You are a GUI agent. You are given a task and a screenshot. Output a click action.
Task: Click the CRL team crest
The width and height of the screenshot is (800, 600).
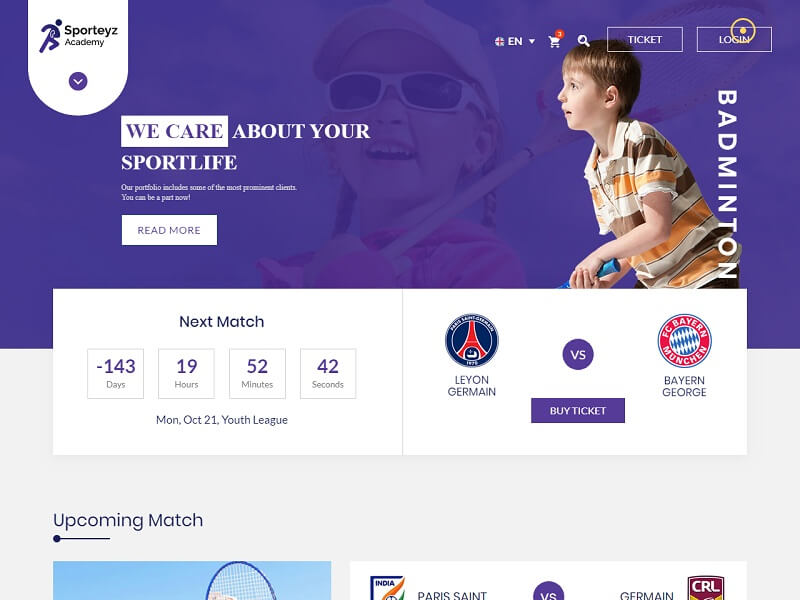coord(706,588)
